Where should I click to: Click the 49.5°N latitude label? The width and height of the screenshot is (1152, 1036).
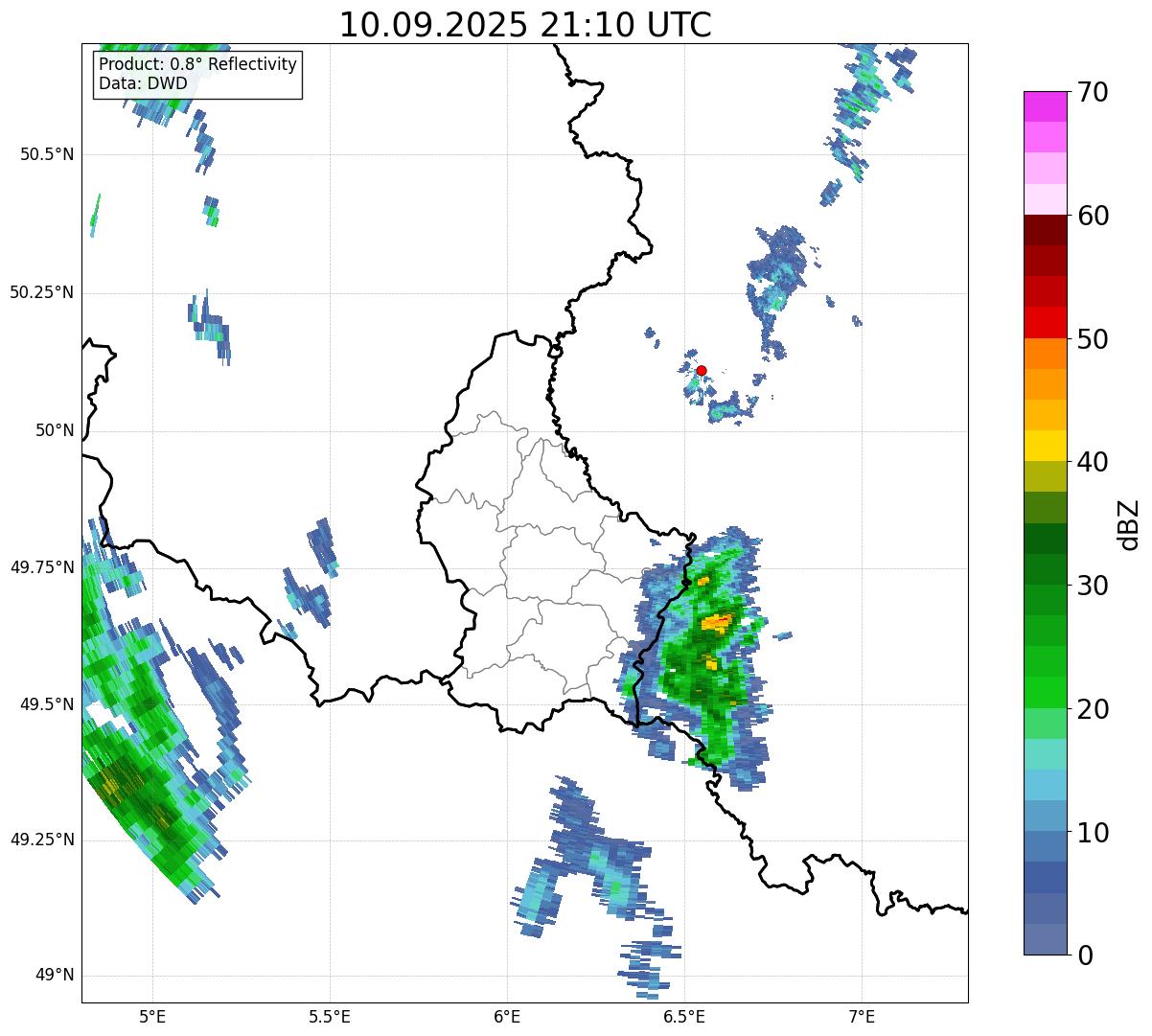47,704
